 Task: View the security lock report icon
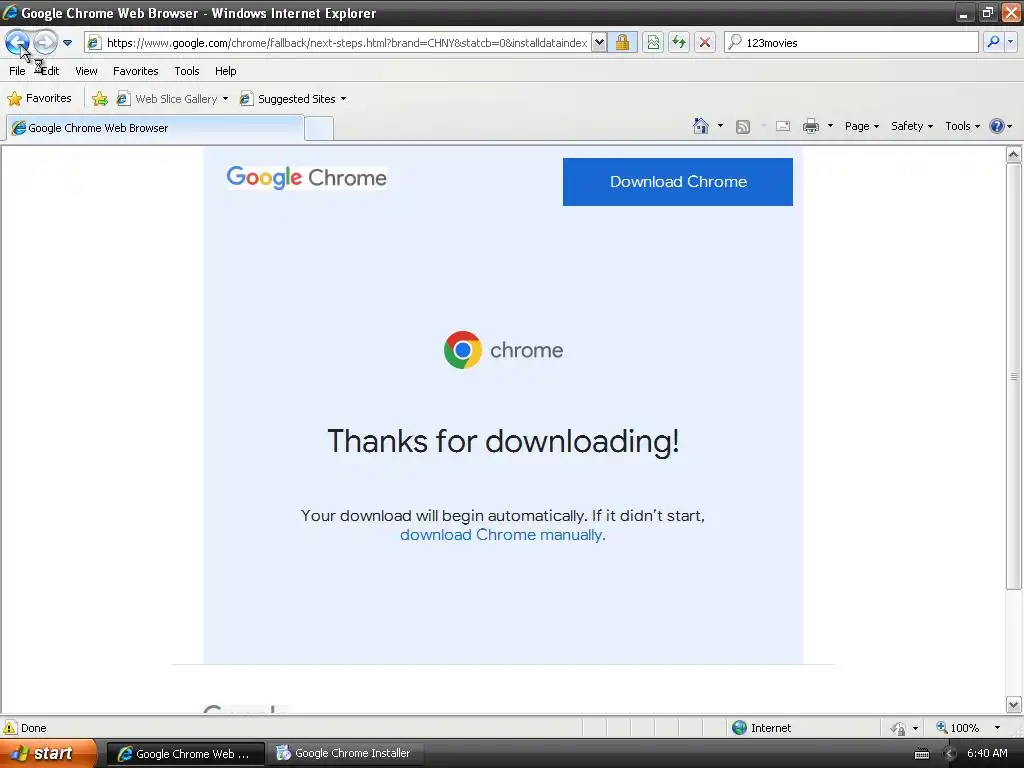(622, 42)
